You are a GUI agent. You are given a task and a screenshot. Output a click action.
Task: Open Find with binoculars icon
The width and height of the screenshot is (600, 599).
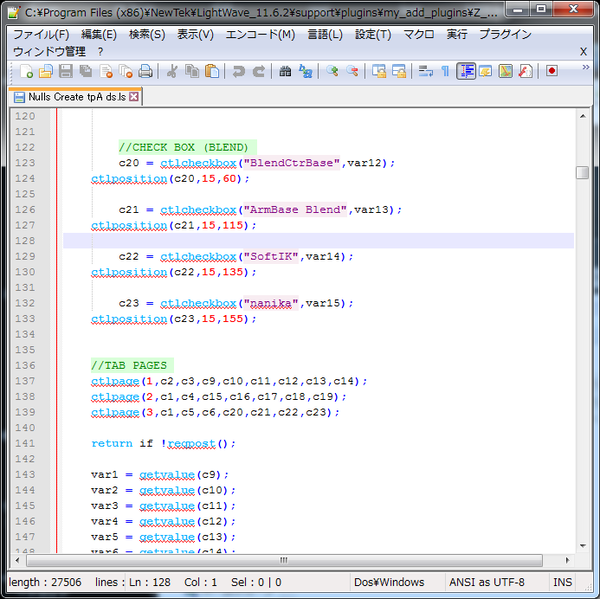pyautogui.click(x=285, y=71)
